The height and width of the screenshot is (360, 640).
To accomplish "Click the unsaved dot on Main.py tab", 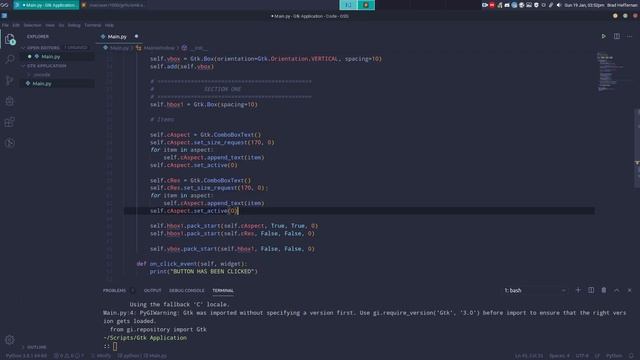I will point(136,36).
